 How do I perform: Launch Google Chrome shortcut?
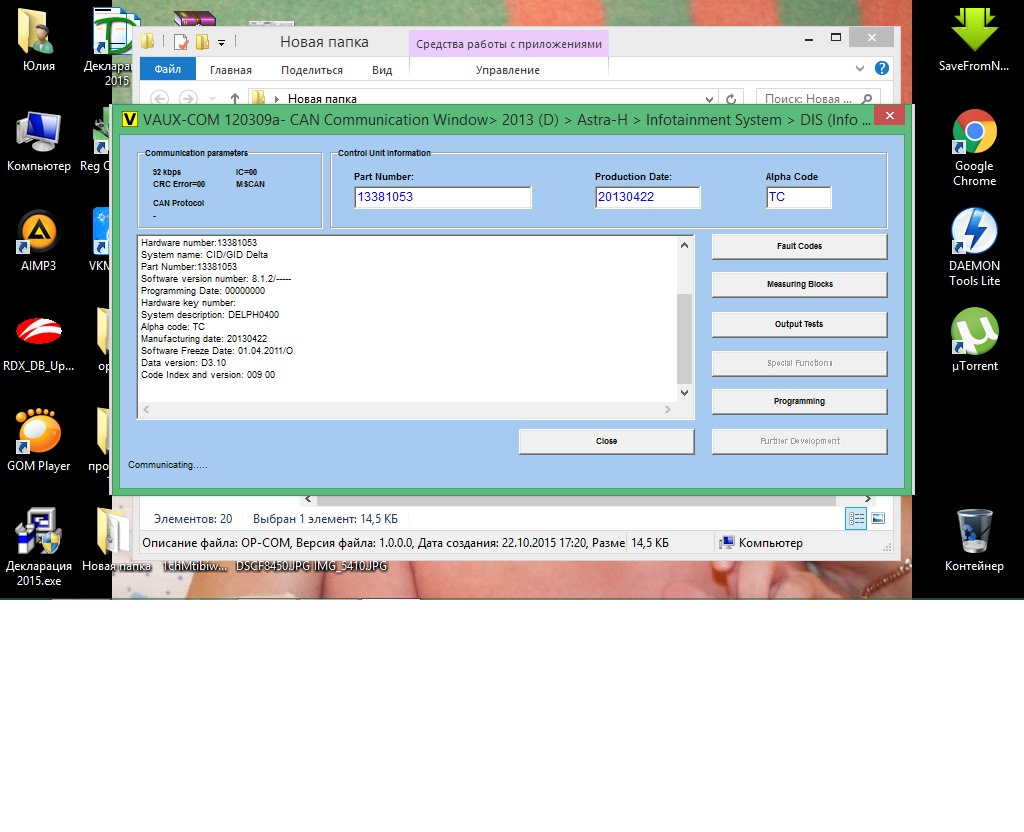point(974,148)
